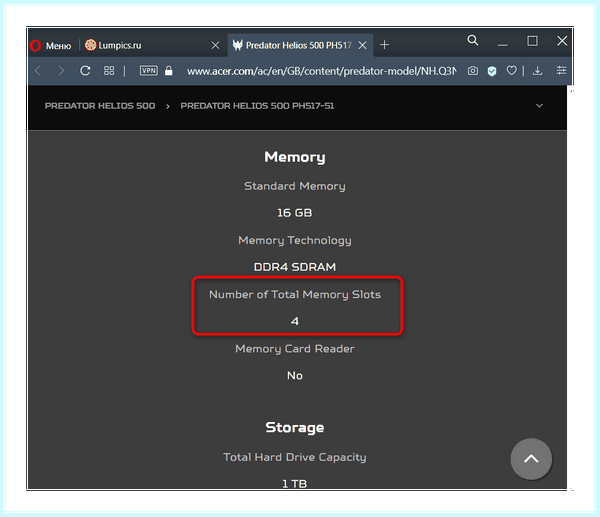
Task: Click the DDR4 SDRAM value
Action: coord(295,267)
